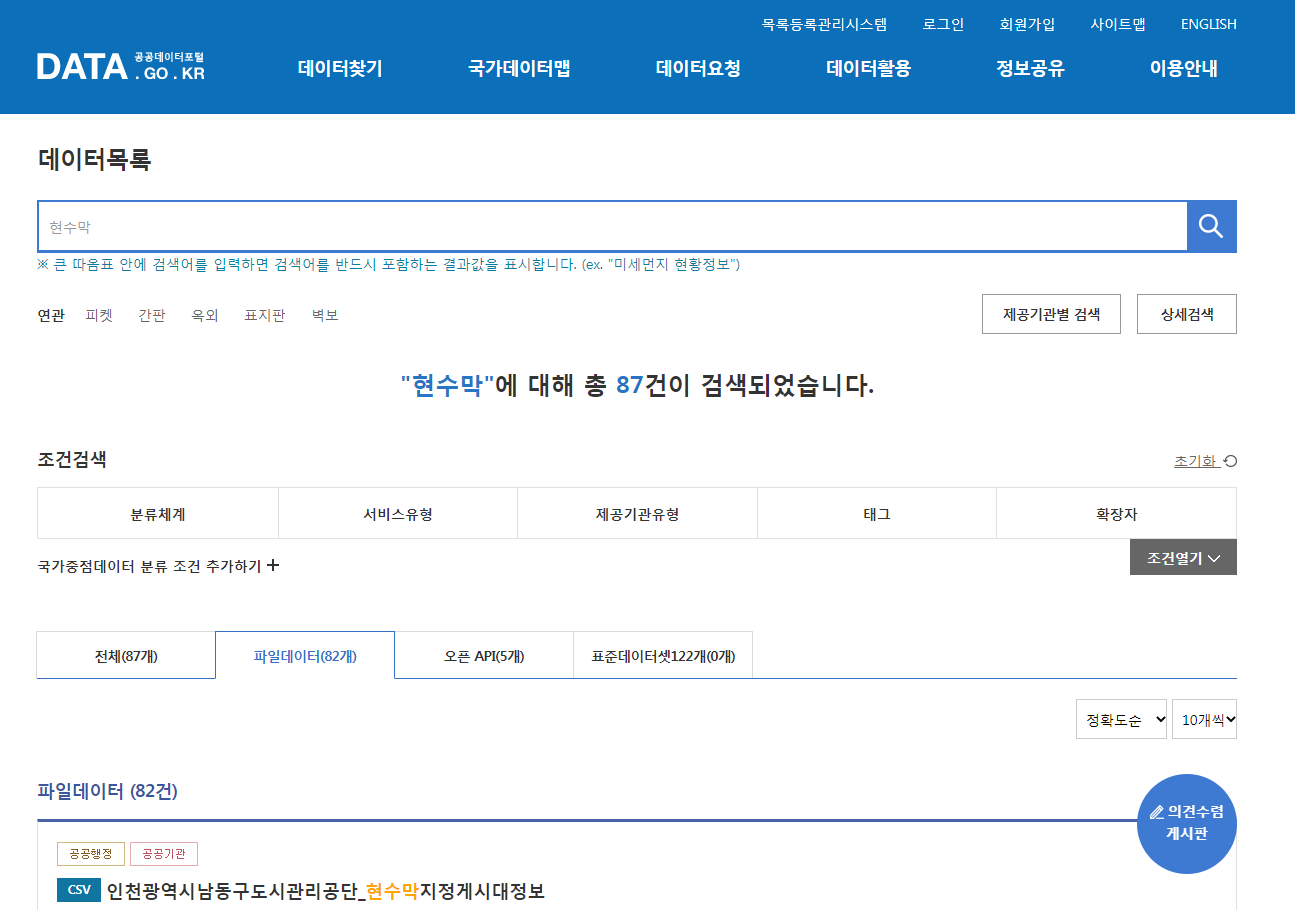Click the search result count message text
Image resolution: width=1295 pixels, height=910 pixels.
[x=637, y=385]
